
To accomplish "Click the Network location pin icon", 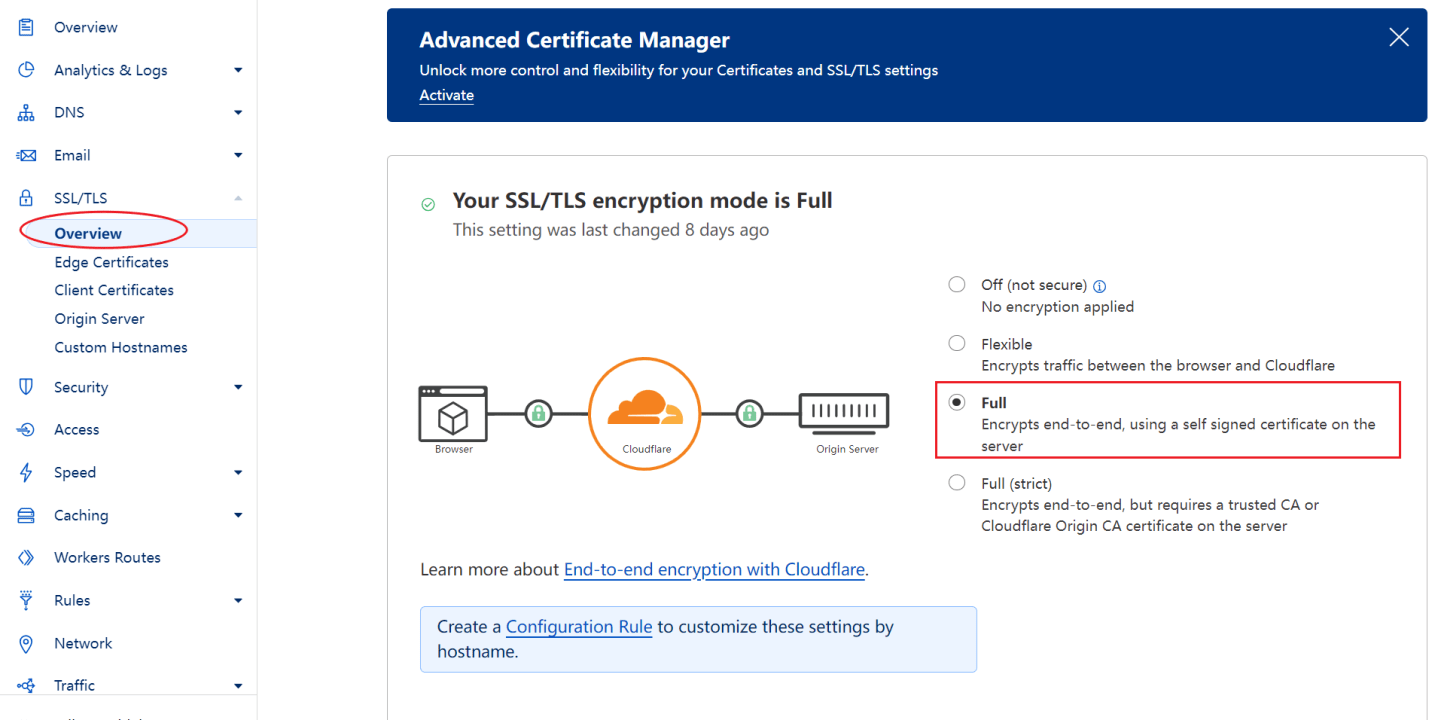I will pyautogui.click(x=26, y=643).
